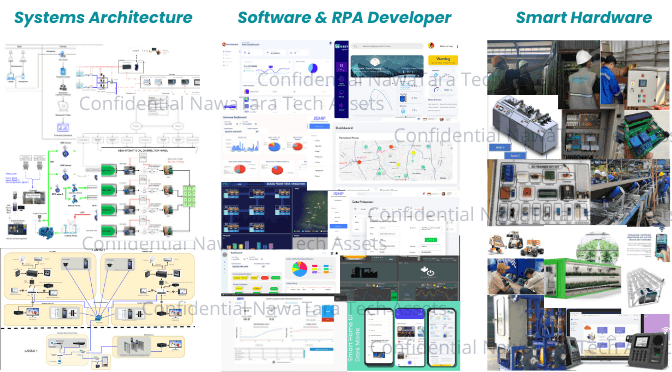Open the dashboard with multicolor pie chart

280,272
